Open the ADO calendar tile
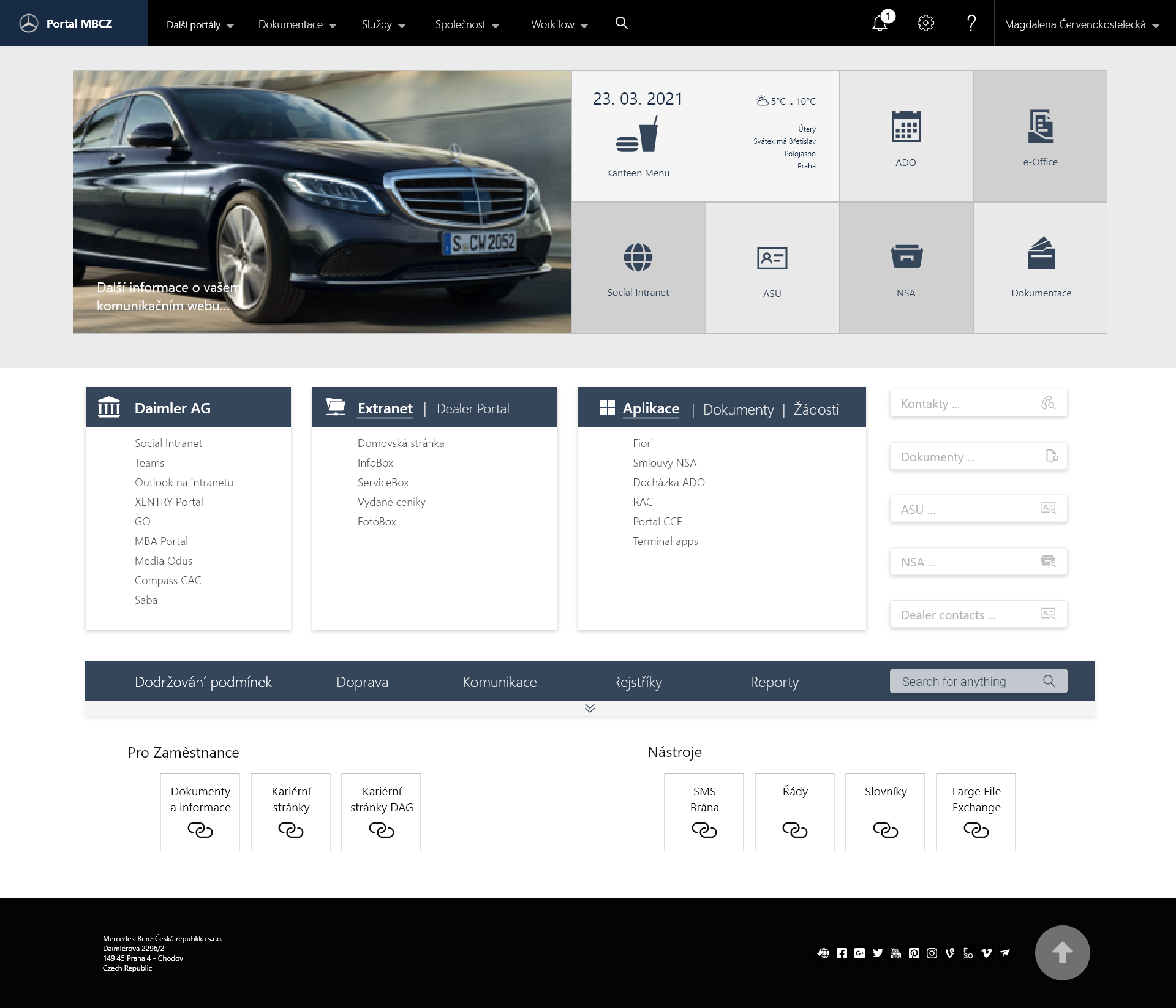The height and width of the screenshot is (1008, 1176). click(x=905, y=136)
